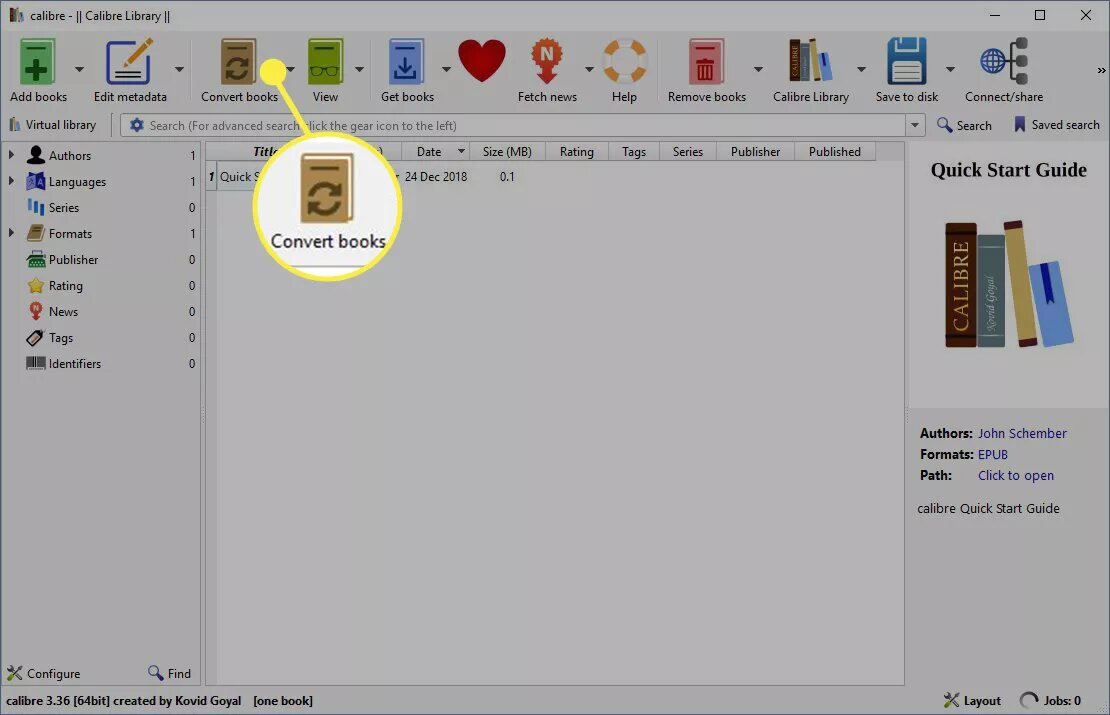Click the Fetch news icon

(547, 62)
